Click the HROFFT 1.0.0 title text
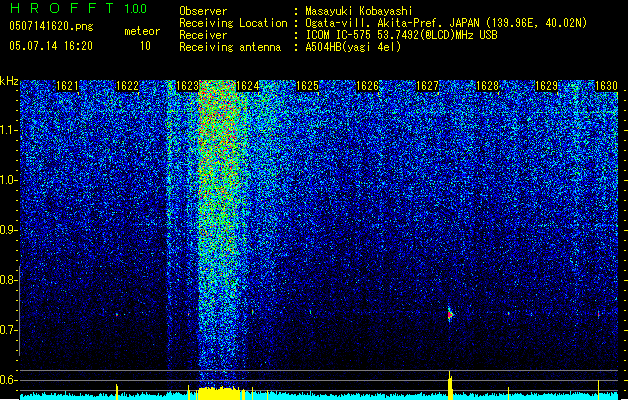This screenshot has height=400, width=629. 78,8
